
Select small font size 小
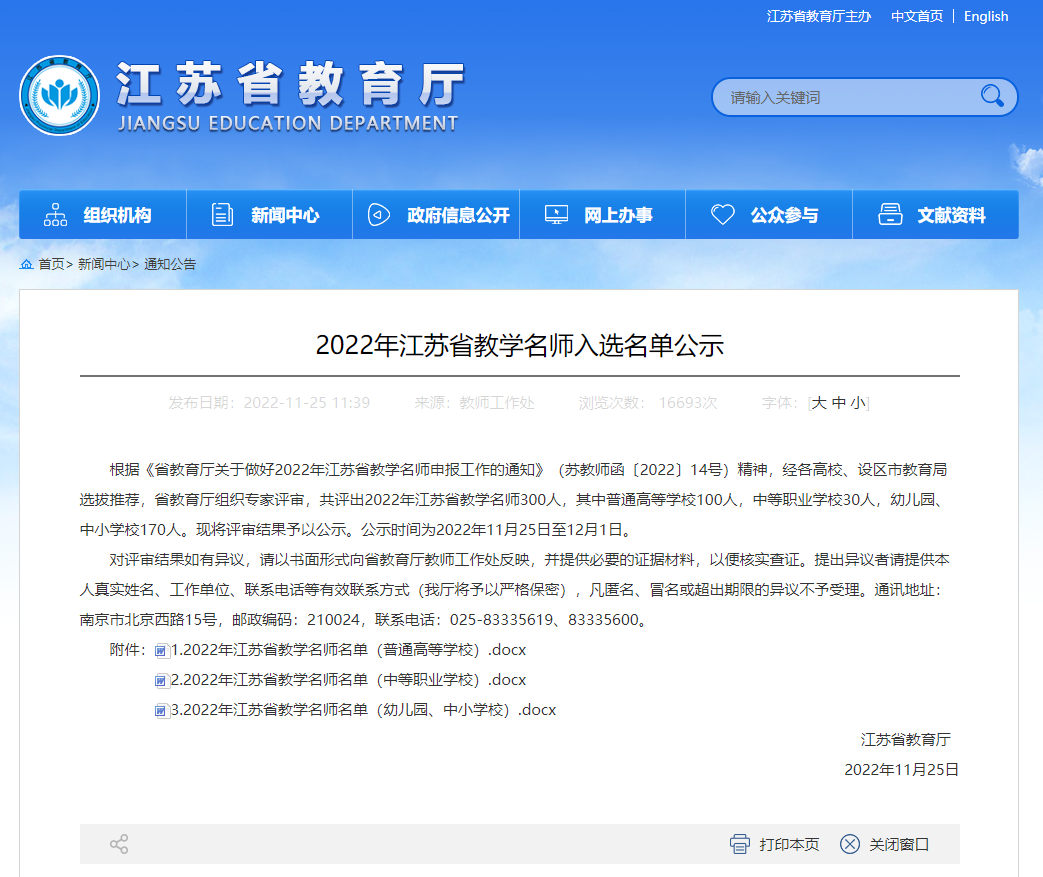(858, 403)
